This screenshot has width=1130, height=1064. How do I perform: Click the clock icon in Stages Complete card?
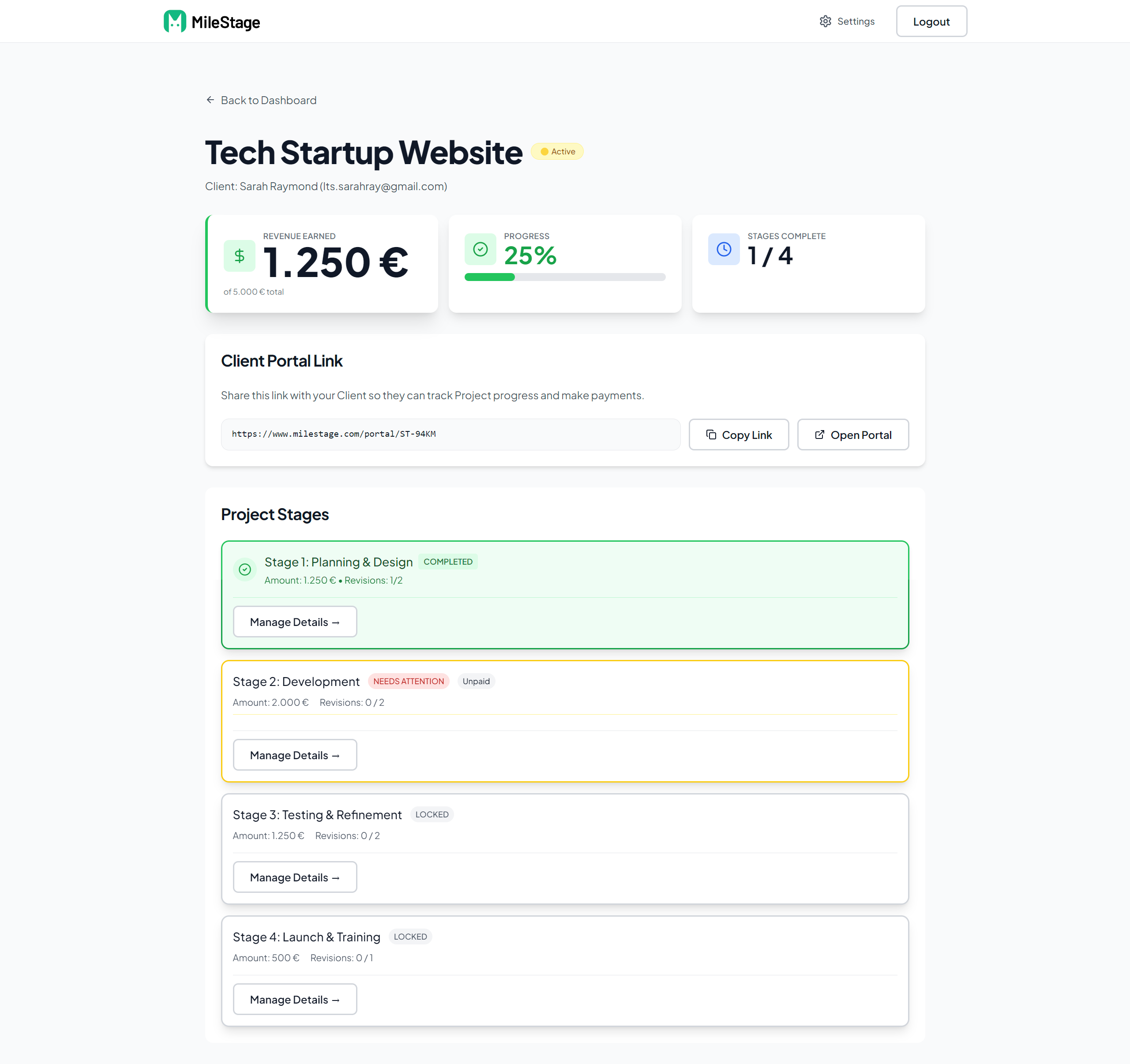click(x=723, y=249)
